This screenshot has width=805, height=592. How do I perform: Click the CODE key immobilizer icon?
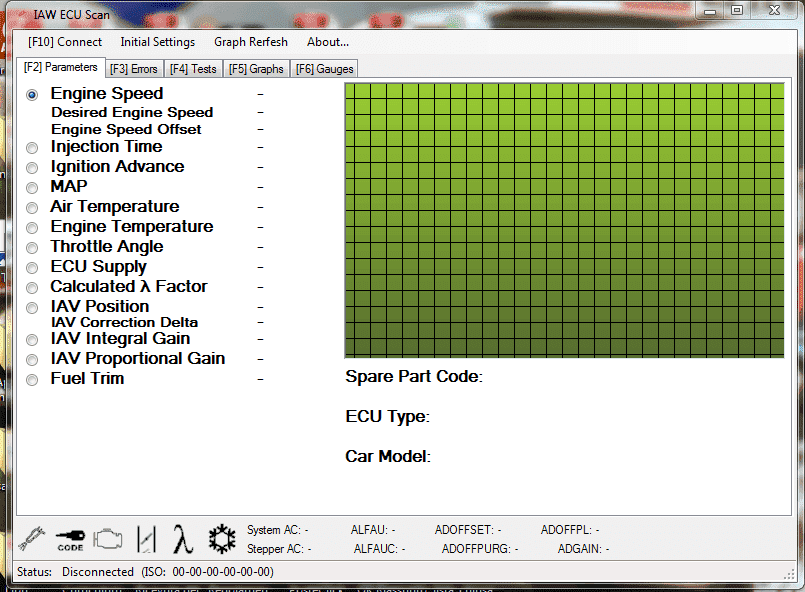coord(70,540)
